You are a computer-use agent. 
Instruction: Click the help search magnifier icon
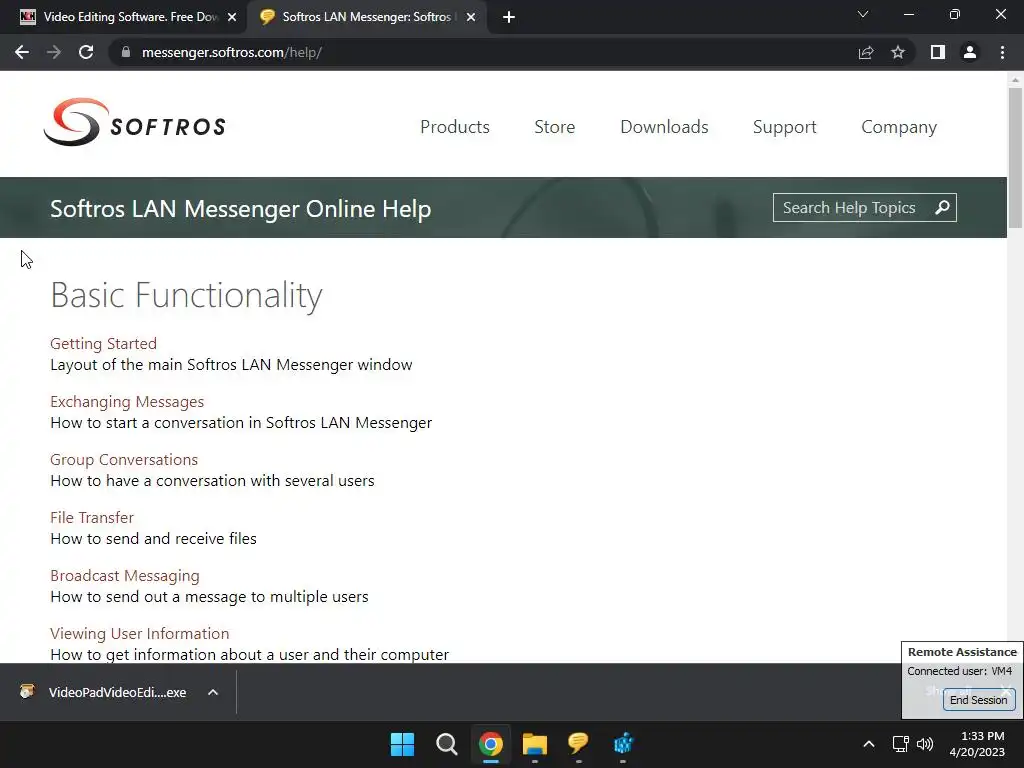(942, 208)
